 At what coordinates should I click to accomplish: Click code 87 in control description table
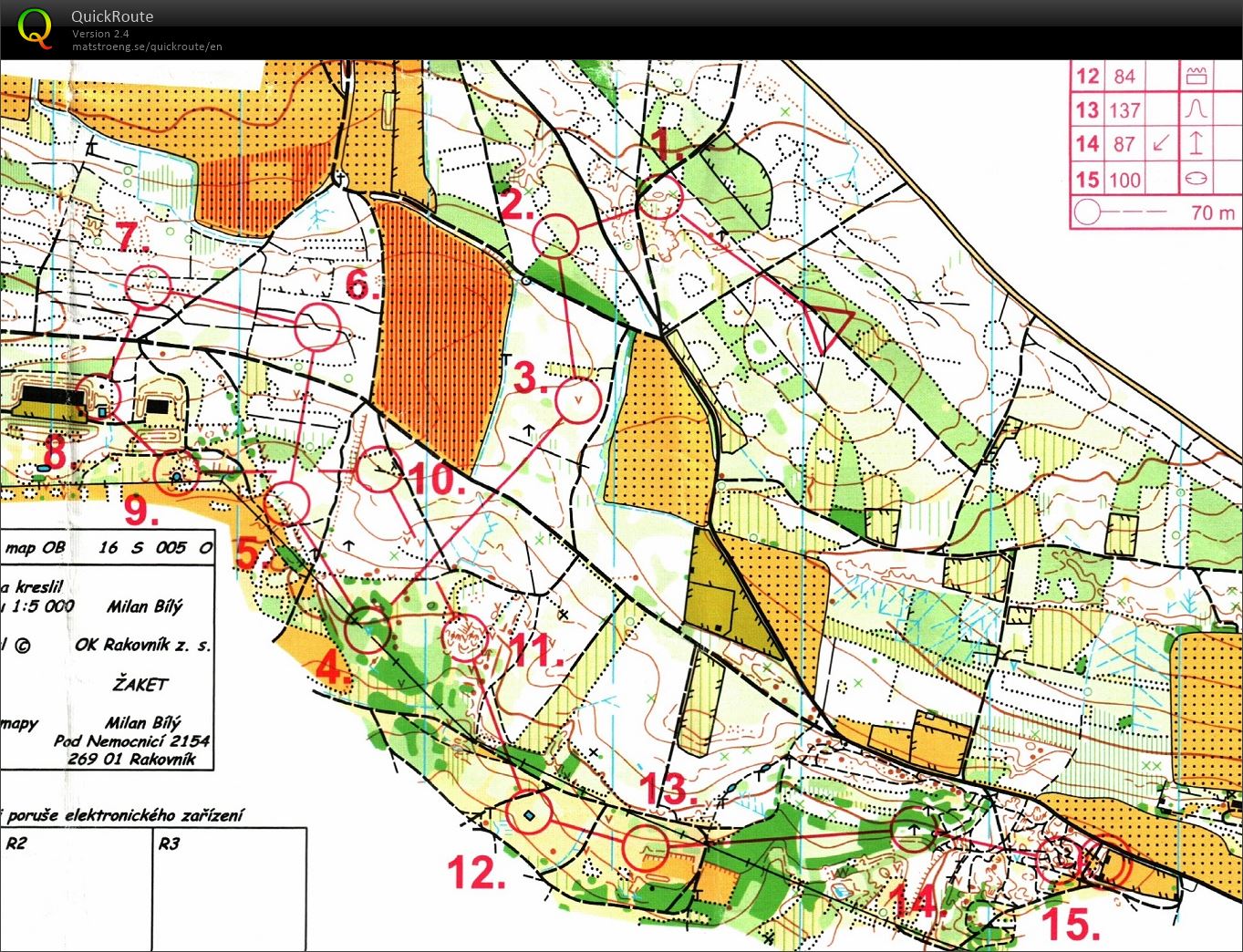coord(1124,144)
